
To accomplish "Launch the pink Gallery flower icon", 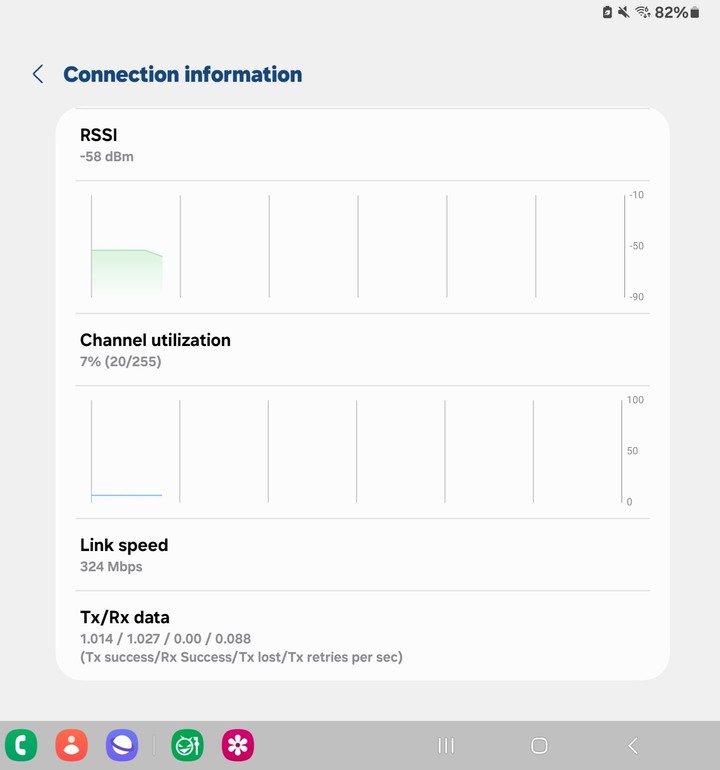I will (x=238, y=745).
